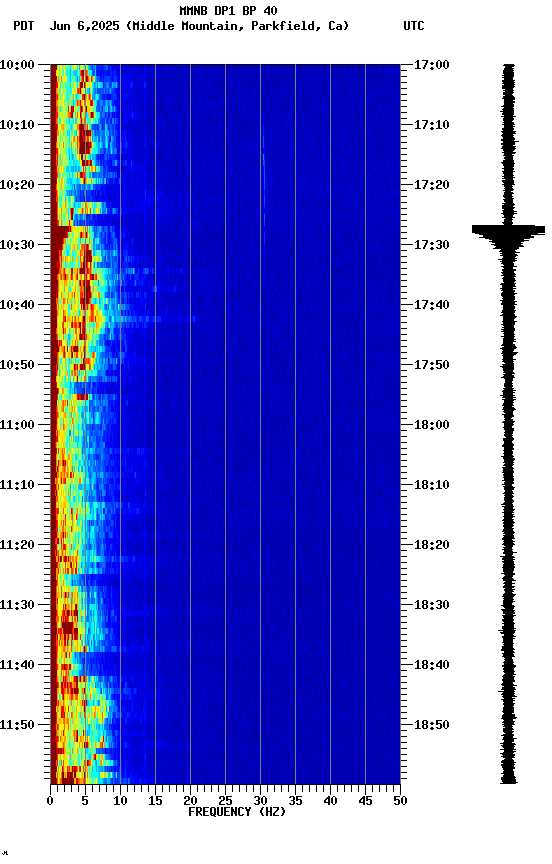Click the '11:30' PDT time label
The width and height of the screenshot is (552, 864).
pos(17,605)
